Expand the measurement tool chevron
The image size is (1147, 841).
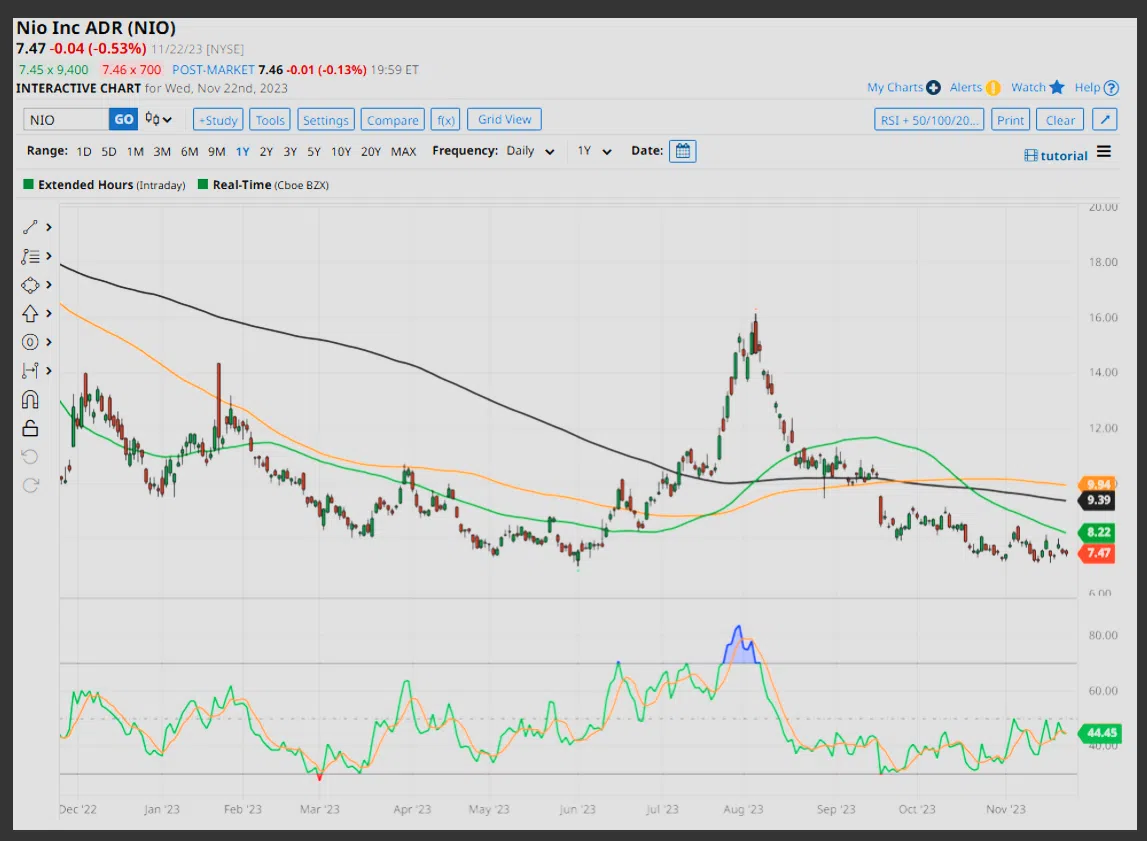pos(49,371)
